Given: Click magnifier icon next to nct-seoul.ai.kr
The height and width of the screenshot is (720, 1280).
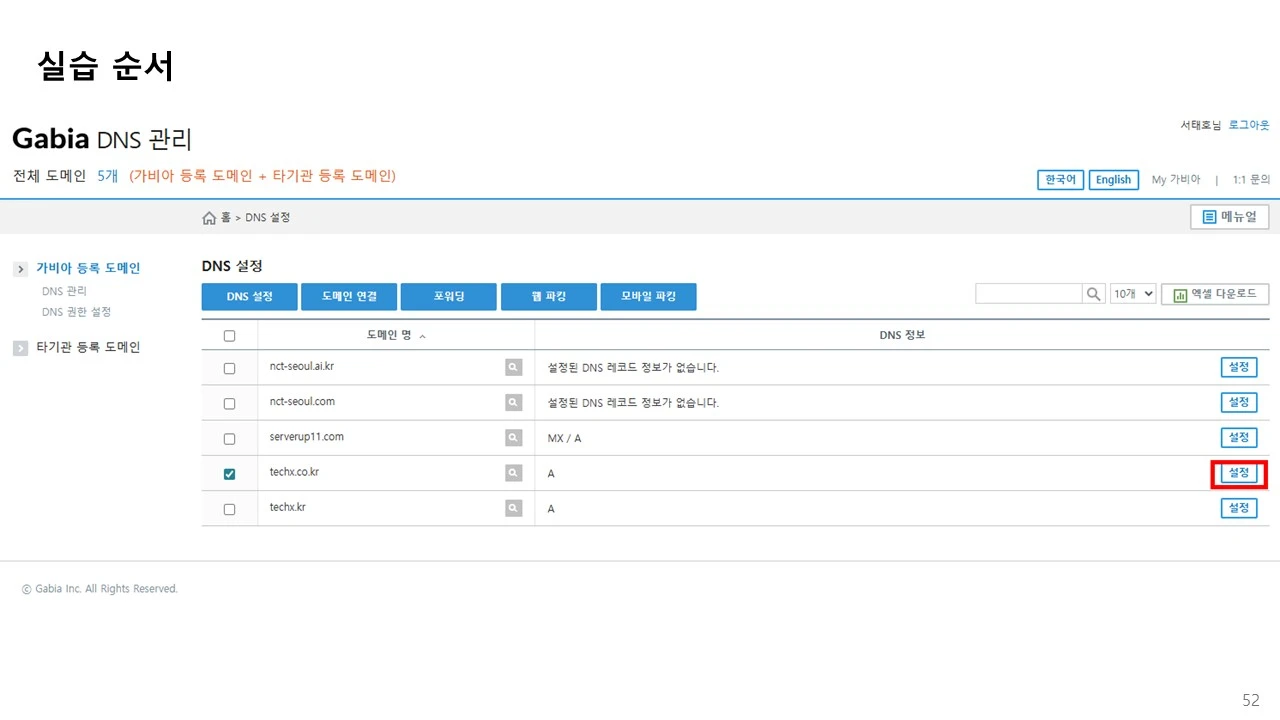Looking at the screenshot, I should point(513,368).
